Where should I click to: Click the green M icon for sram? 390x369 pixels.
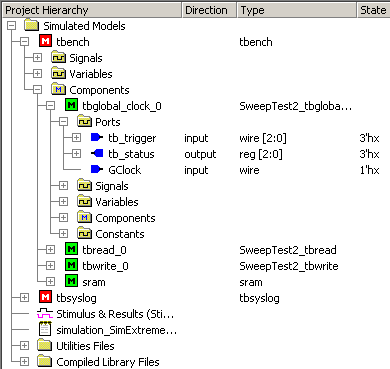pos(71,281)
